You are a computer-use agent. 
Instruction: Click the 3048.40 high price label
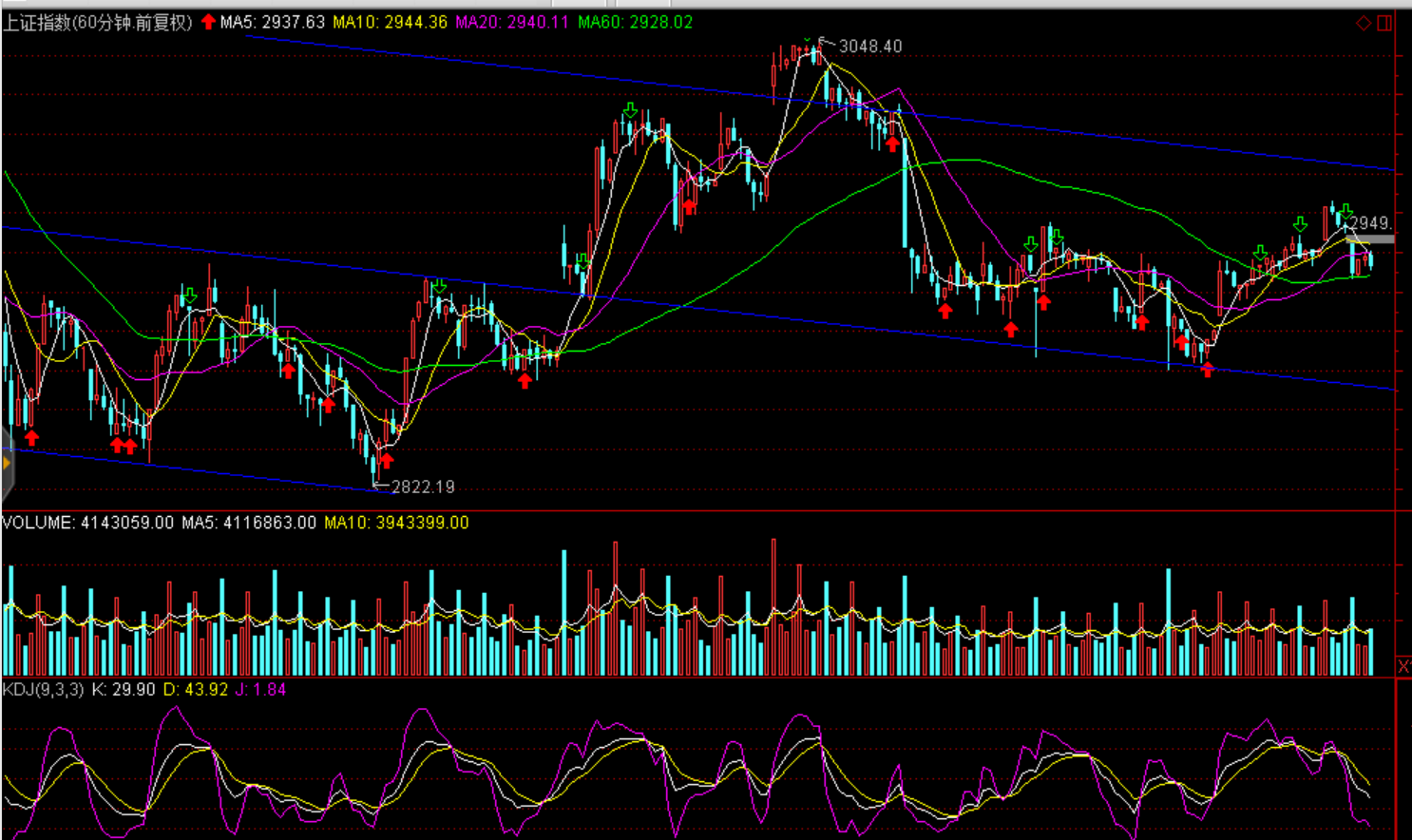(x=870, y=46)
